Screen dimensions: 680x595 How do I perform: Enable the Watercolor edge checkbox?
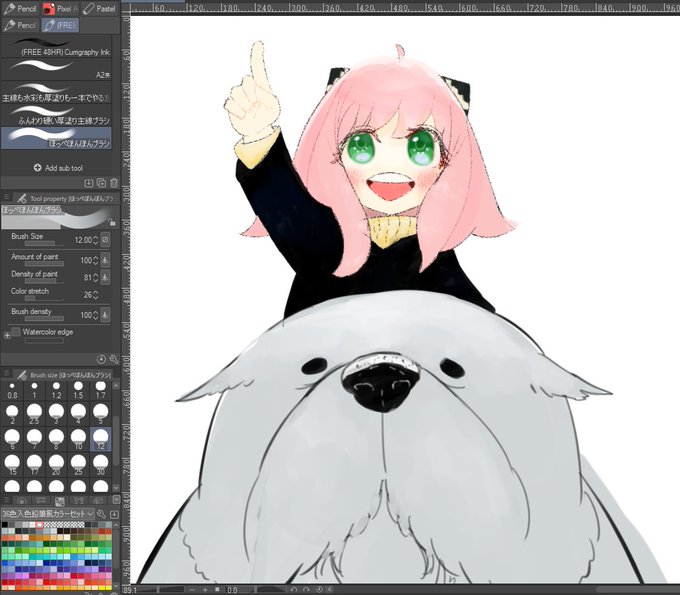(x=16, y=332)
